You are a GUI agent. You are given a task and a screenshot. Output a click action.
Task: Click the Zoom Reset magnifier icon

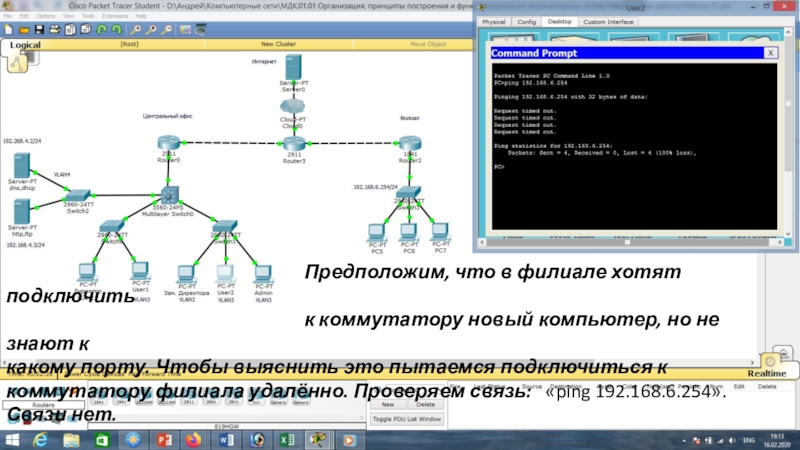[151, 30]
